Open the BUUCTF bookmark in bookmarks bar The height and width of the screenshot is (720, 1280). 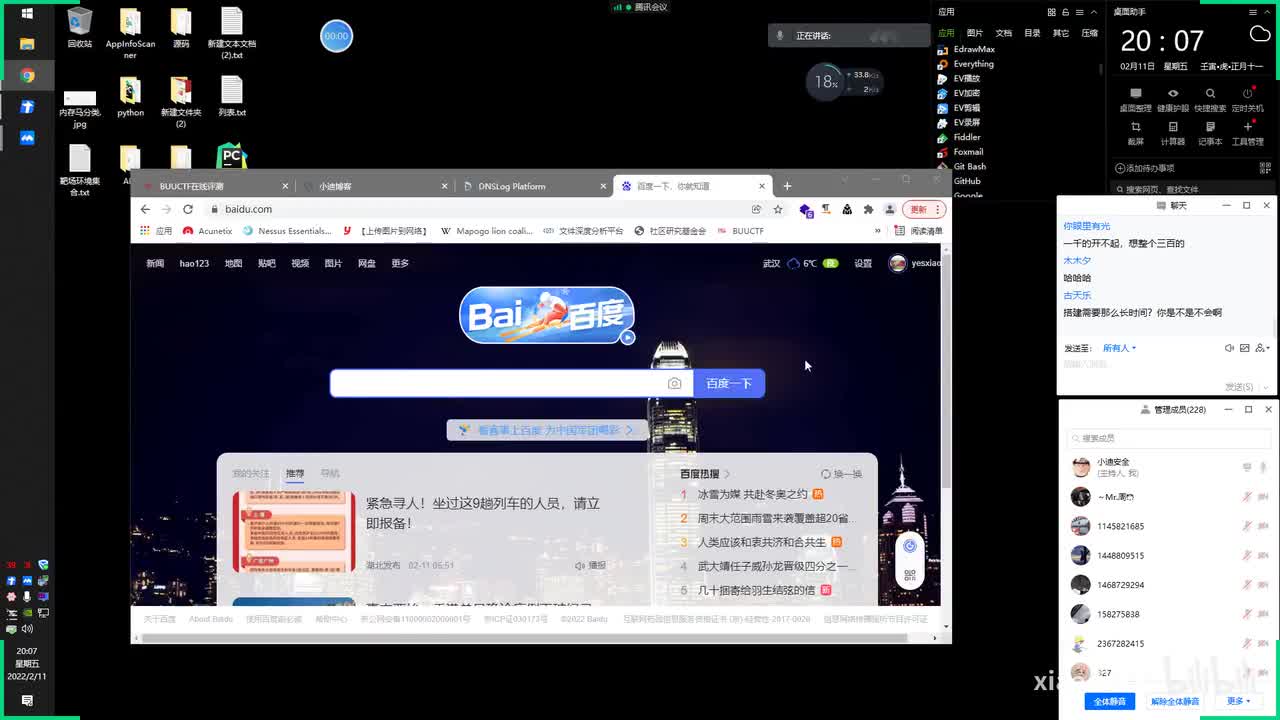[741, 231]
